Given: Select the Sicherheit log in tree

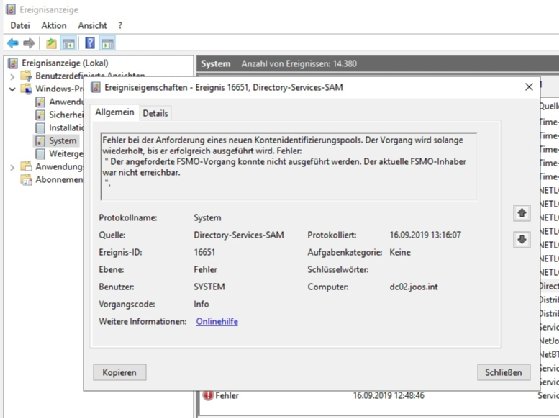Looking at the screenshot, I should tap(66, 114).
